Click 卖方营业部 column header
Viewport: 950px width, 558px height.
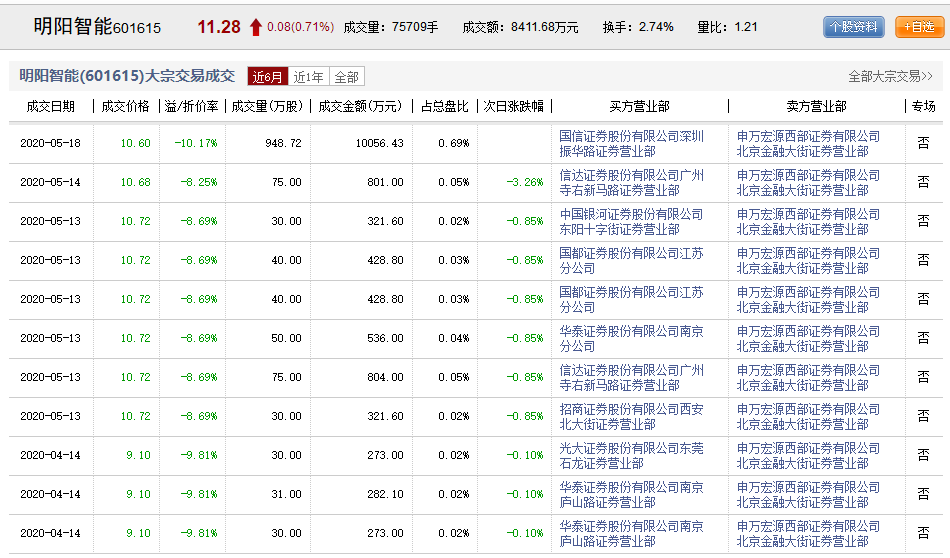(816, 107)
